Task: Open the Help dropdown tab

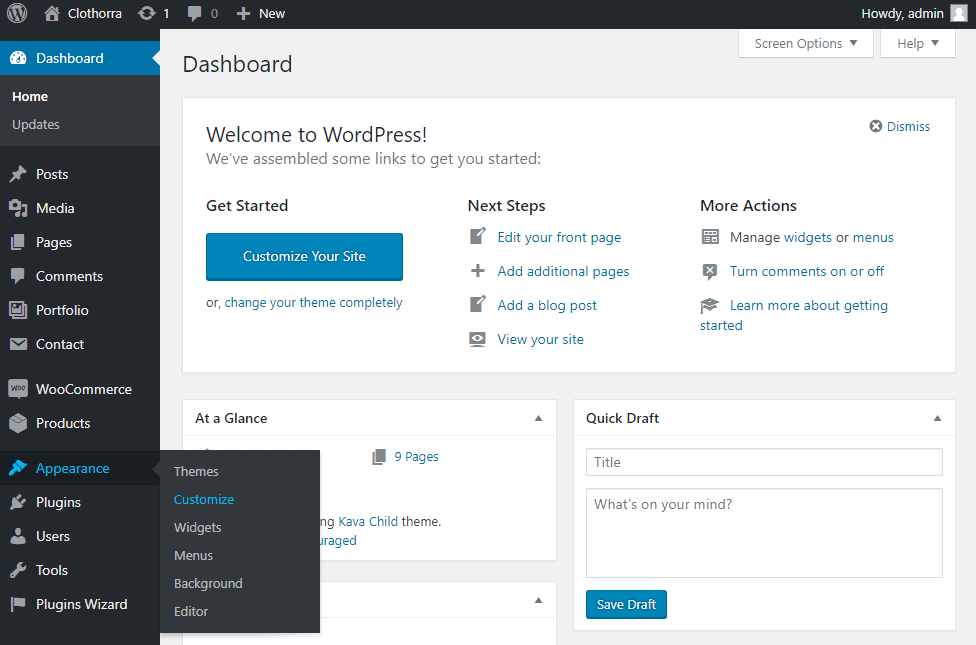Action: pos(918,43)
